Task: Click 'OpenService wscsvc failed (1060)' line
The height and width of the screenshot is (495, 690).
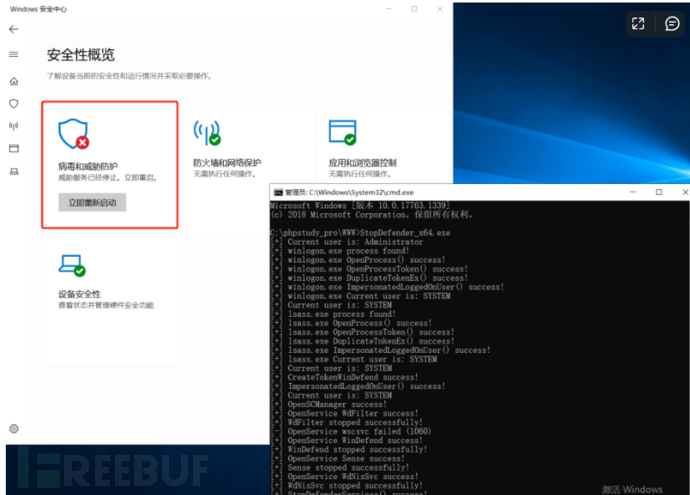Action: 359,432
